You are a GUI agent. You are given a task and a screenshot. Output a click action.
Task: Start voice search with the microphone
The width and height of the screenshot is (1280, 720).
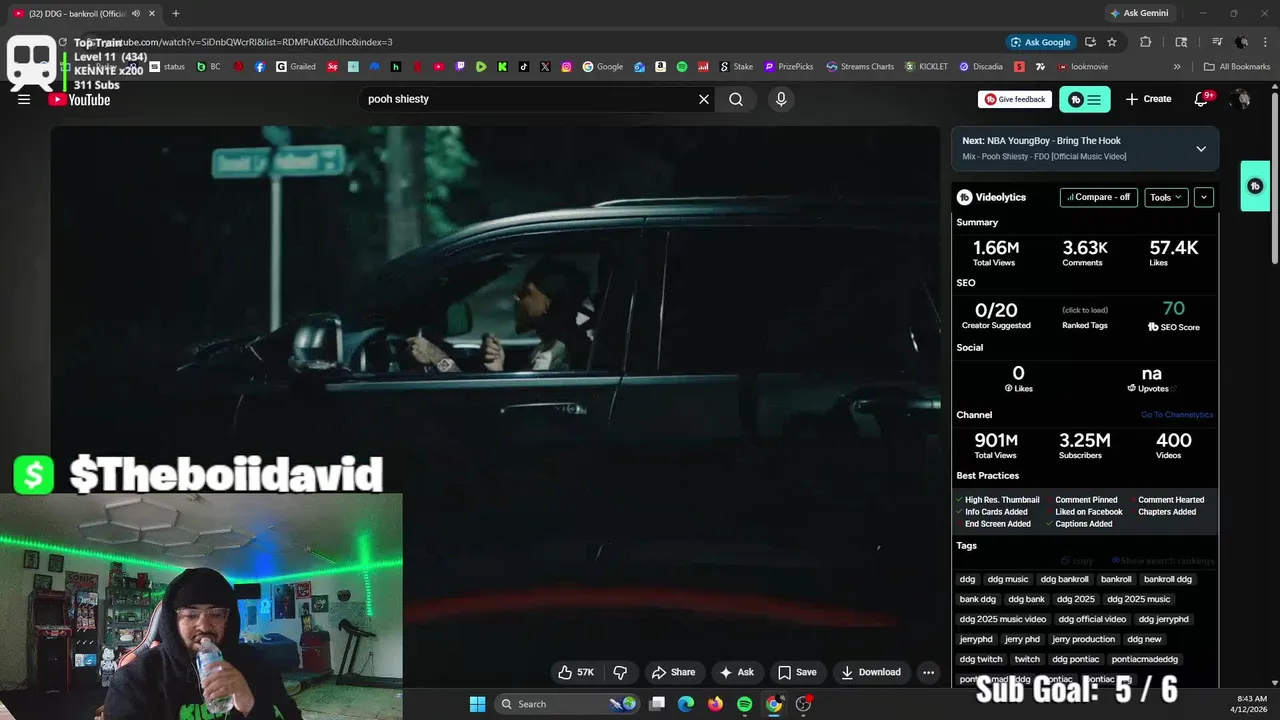coord(781,99)
